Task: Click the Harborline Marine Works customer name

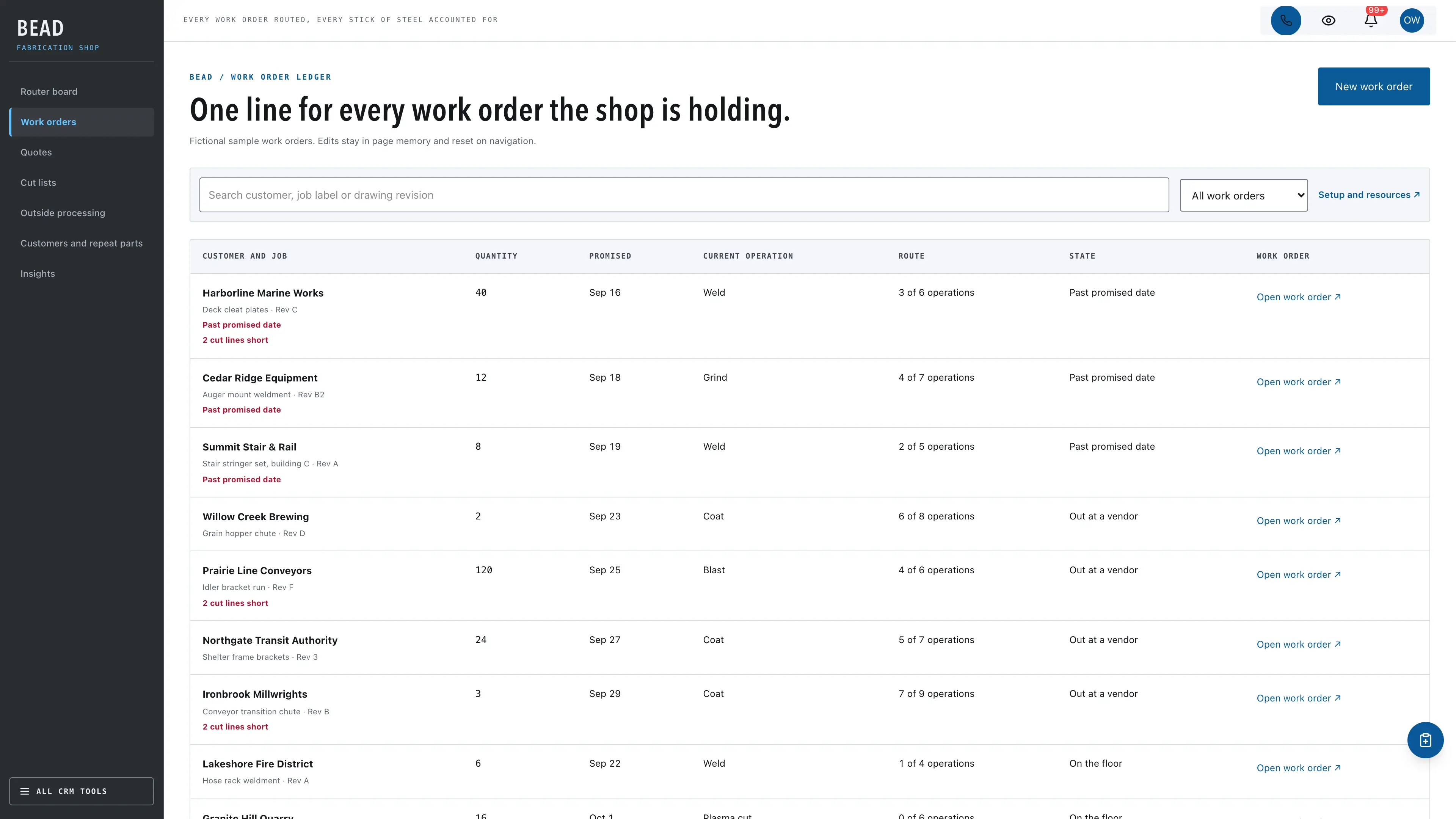Action: pos(263,293)
